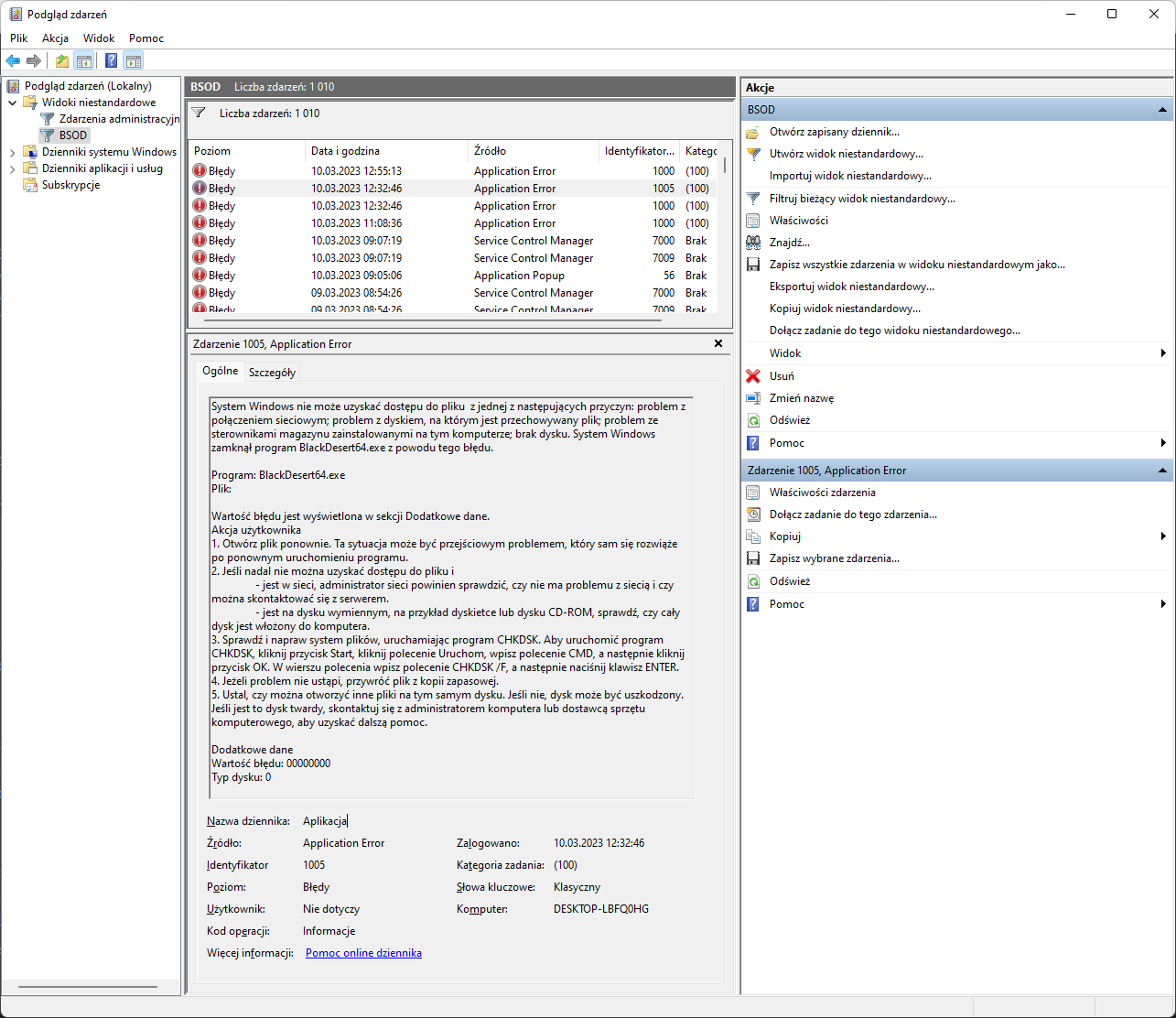The width and height of the screenshot is (1176, 1018).
Task: Sort by the 'Źródło' column header
Action: coord(533,151)
